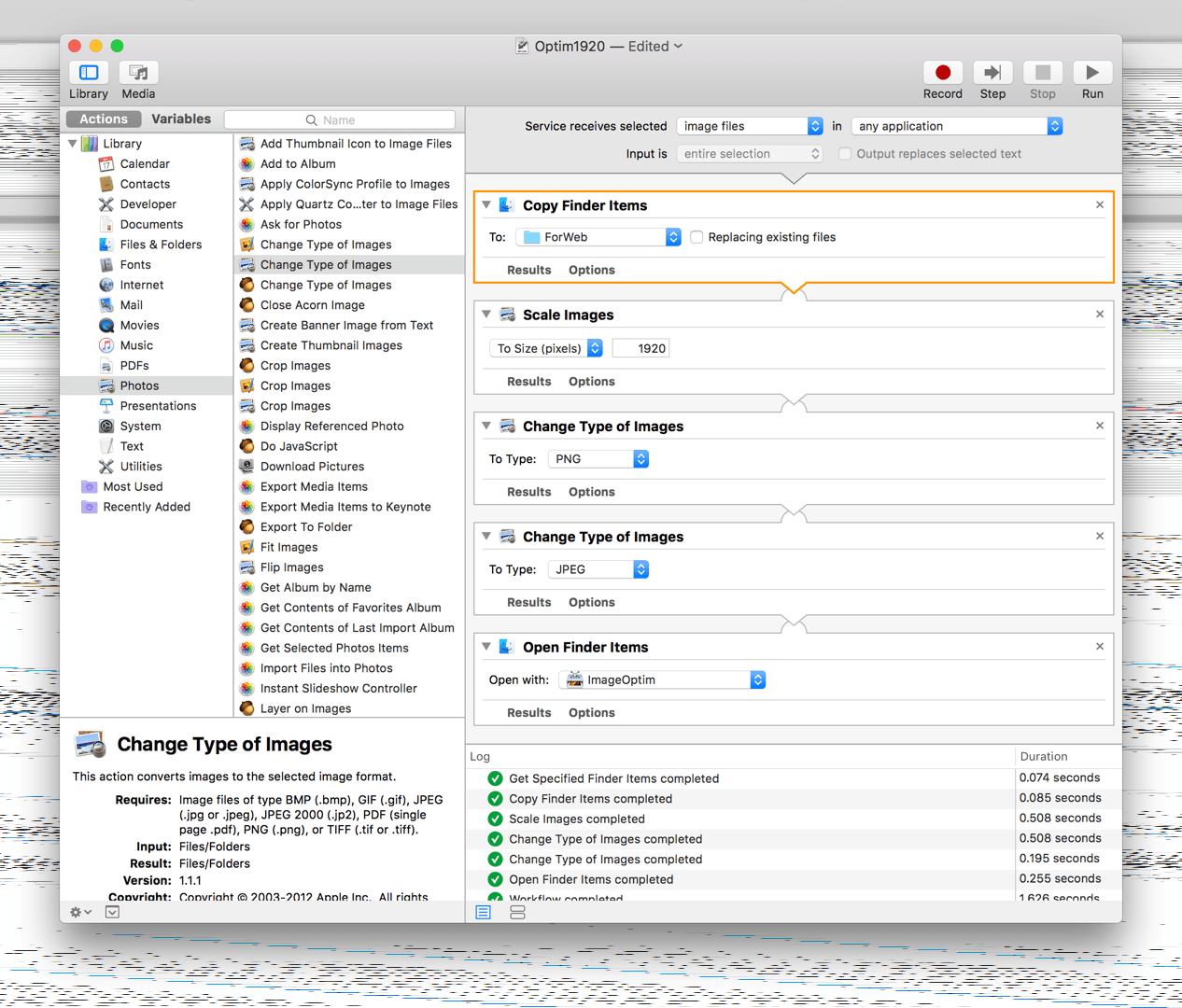Click the Step toolbar icon
Image resolution: width=1182 pixels, height=1008 pixels.
(x=992, y=73)
